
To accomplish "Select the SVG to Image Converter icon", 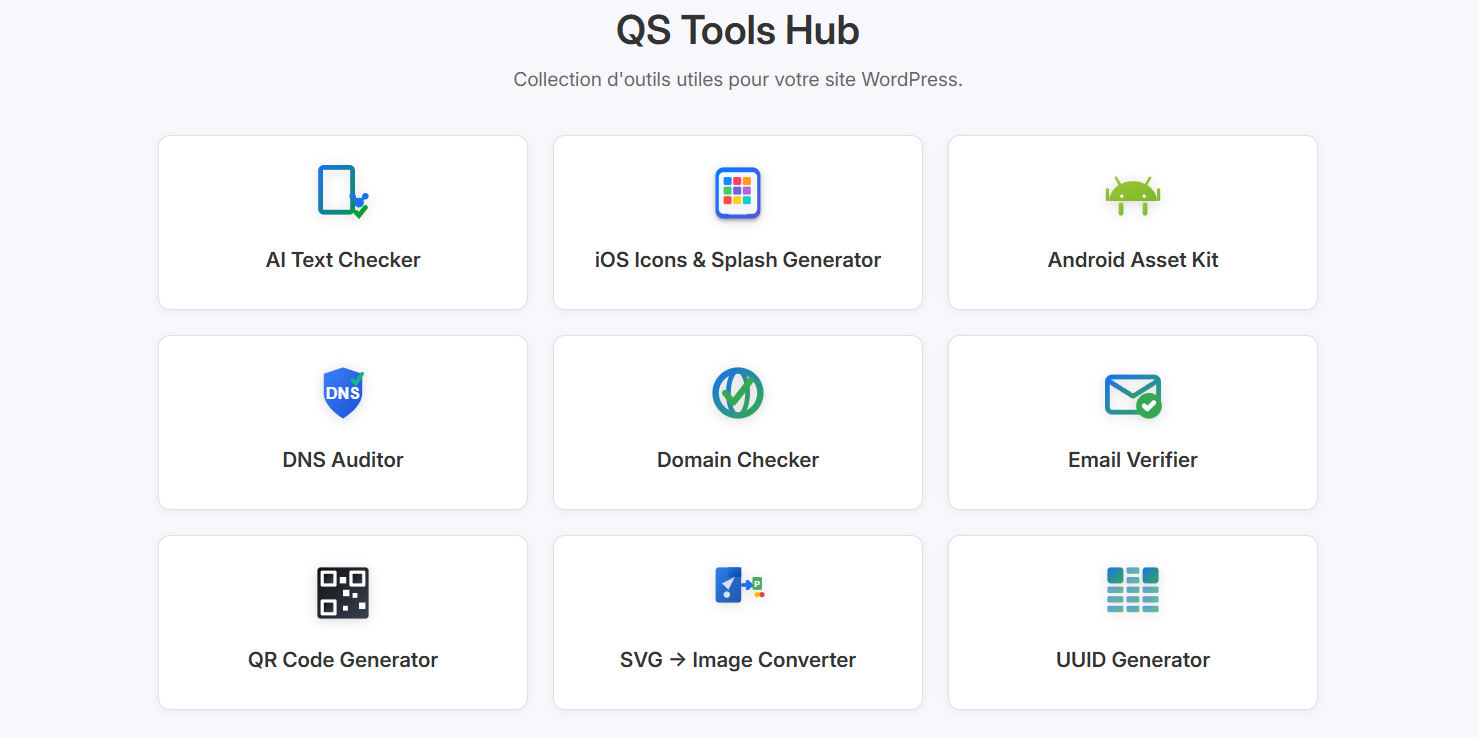I will 737,585.
